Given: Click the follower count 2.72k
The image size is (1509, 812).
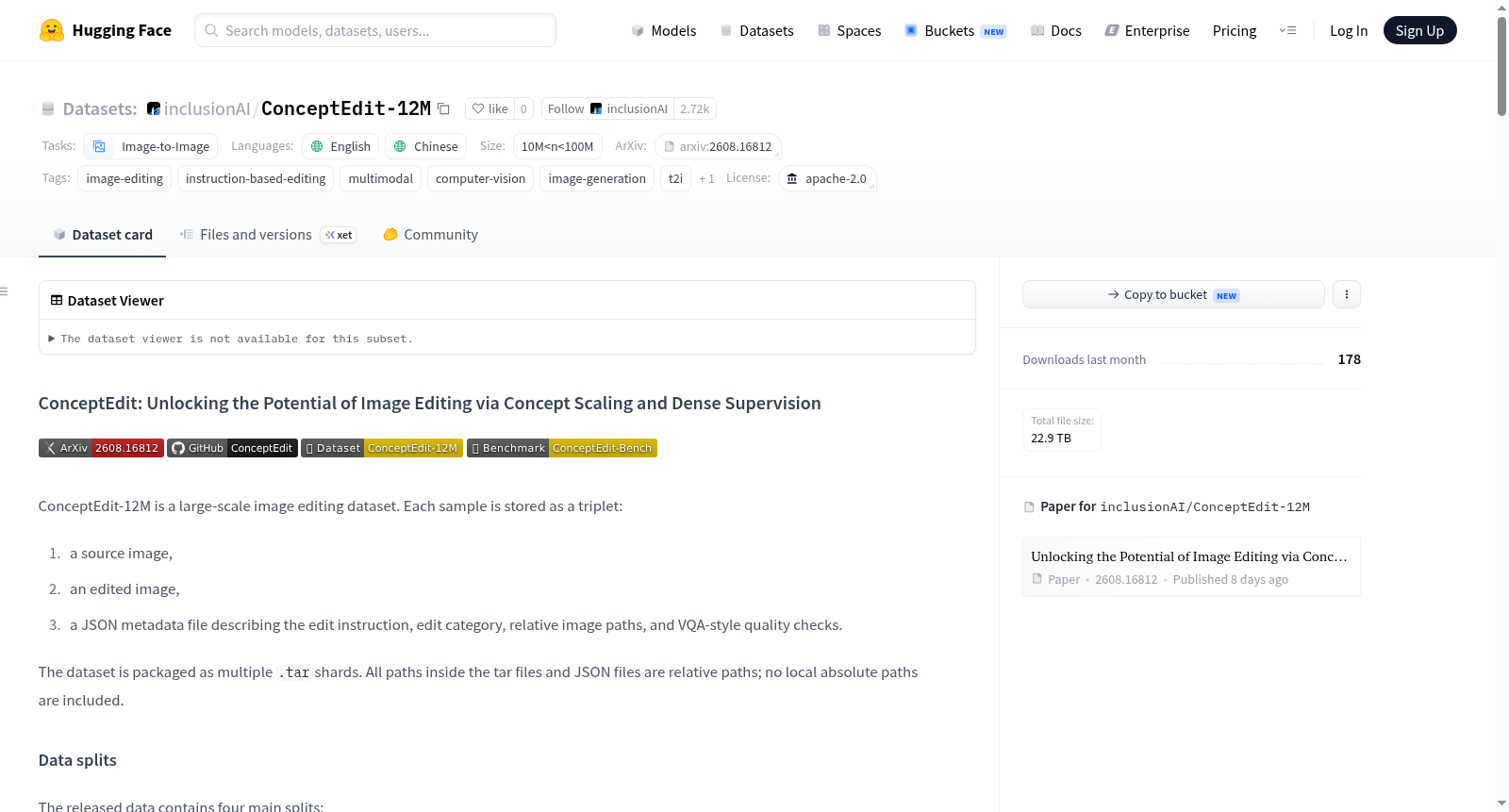Looking at the screenshot, I should 695,108.
